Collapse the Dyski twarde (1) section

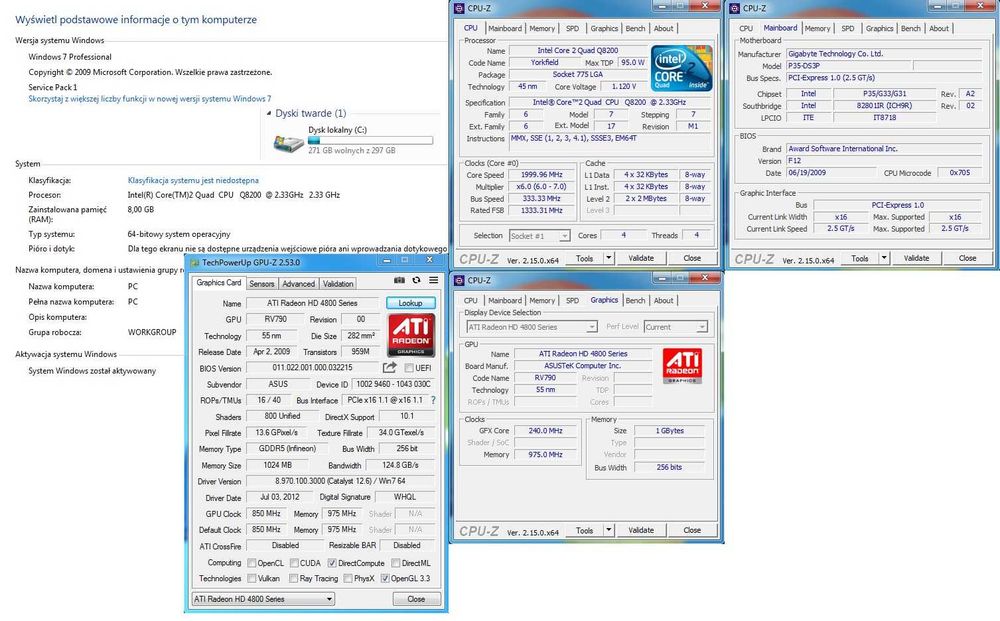point(268,113)
